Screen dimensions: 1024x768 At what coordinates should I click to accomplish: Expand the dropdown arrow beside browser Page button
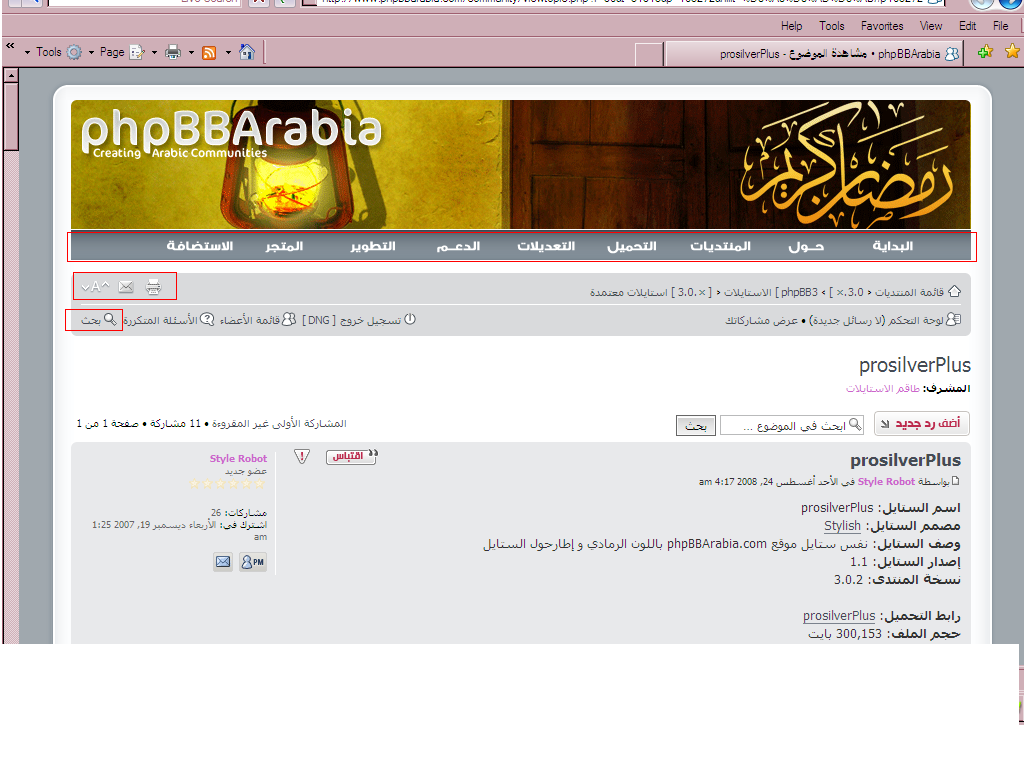click(91, 52)
